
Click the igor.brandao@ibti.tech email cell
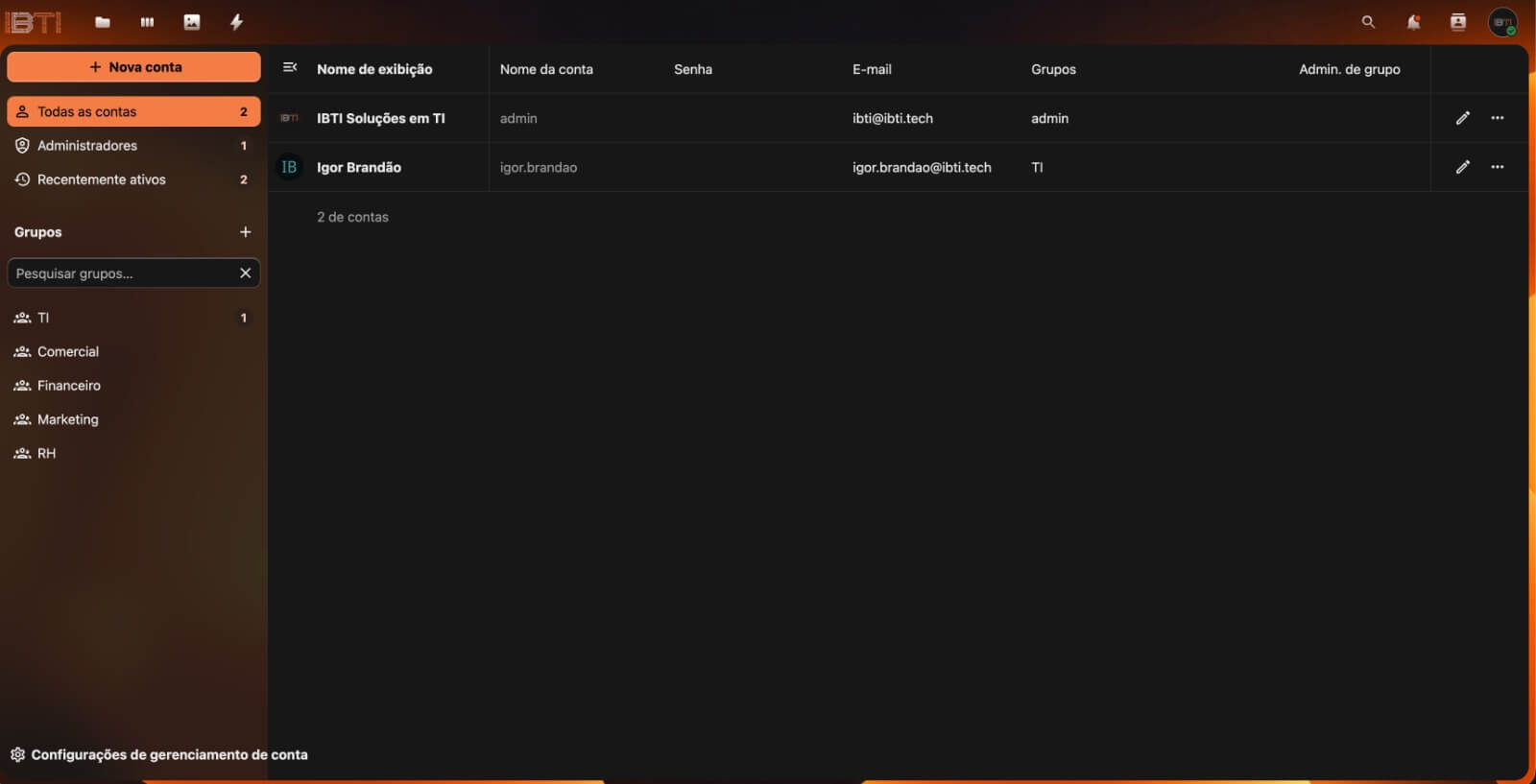point(922,167)
